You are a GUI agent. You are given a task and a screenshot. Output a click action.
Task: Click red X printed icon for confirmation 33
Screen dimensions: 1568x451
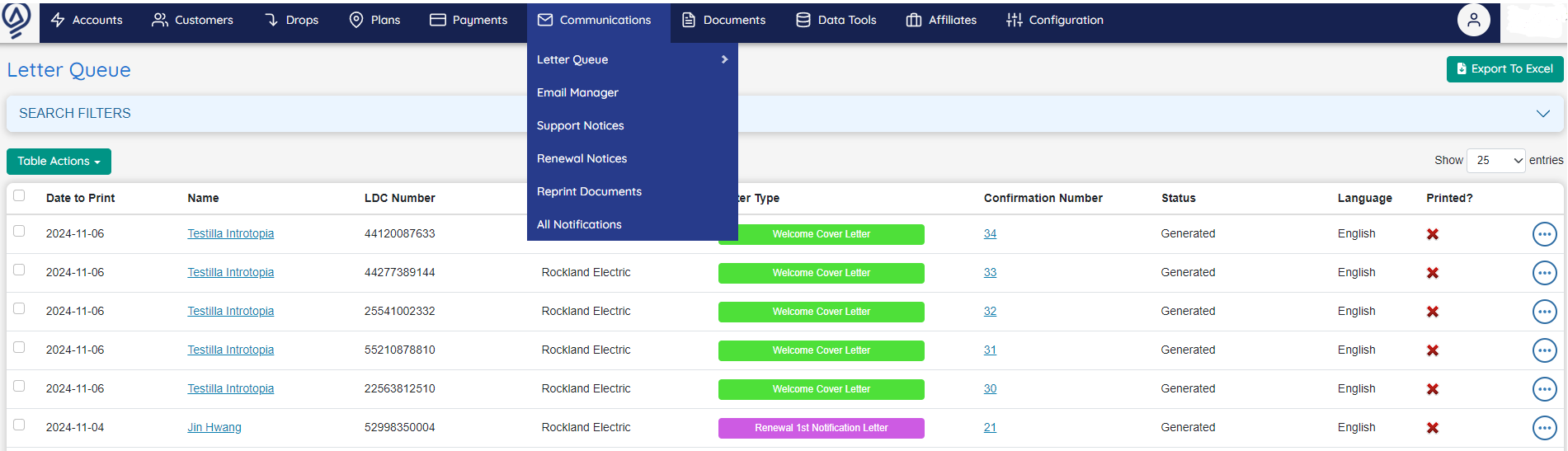pos(1433,273)
